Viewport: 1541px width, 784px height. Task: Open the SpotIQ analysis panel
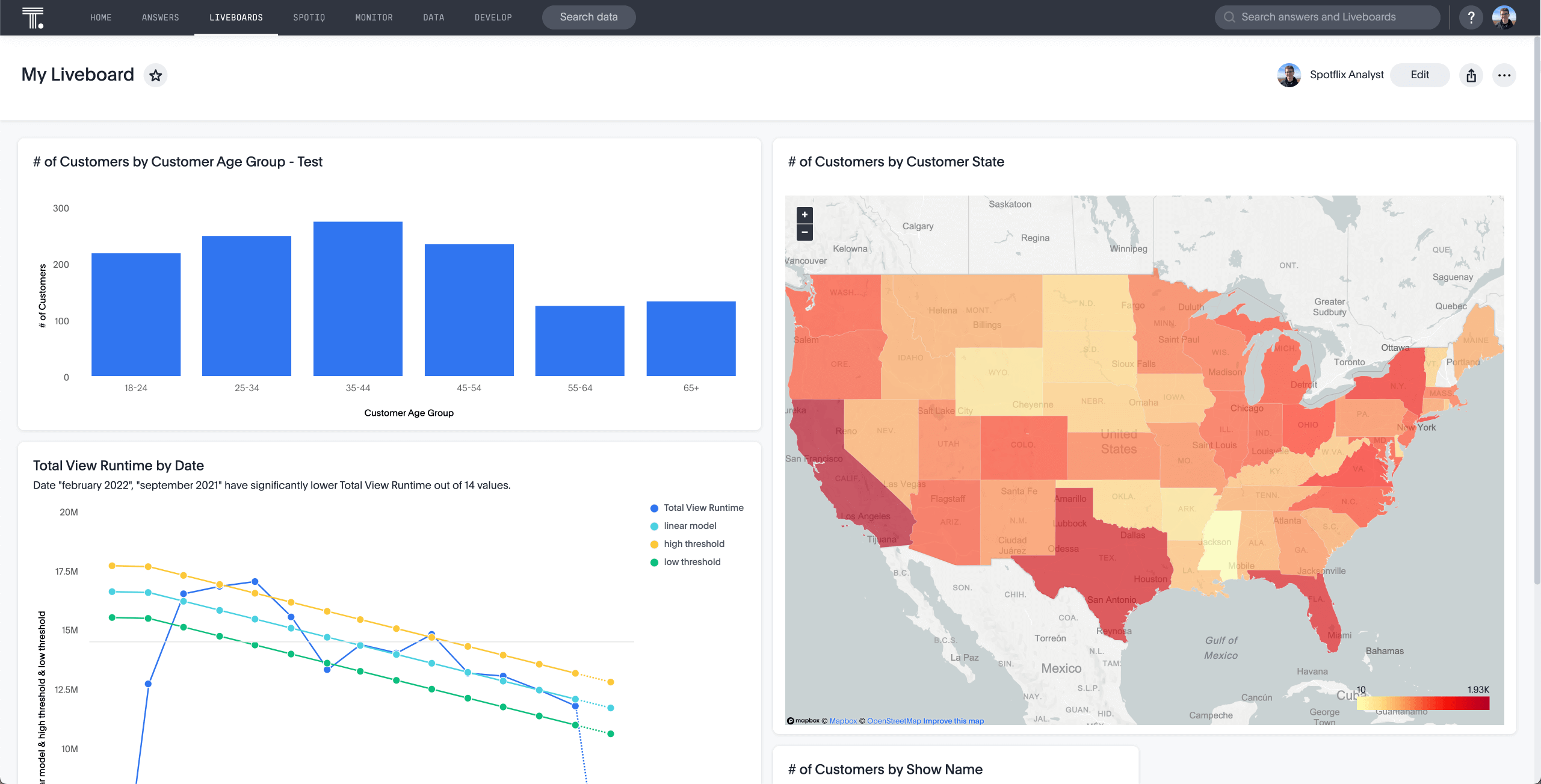309,17
